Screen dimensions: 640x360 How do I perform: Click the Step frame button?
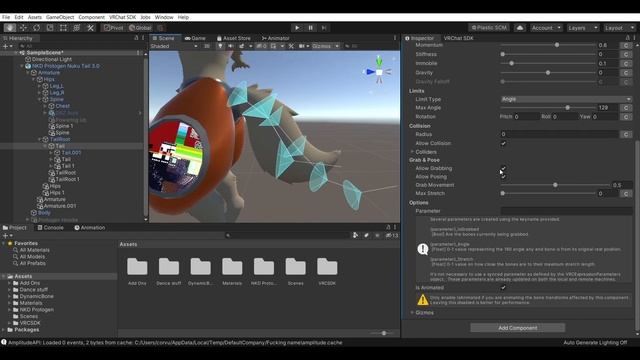pos(324,28)
